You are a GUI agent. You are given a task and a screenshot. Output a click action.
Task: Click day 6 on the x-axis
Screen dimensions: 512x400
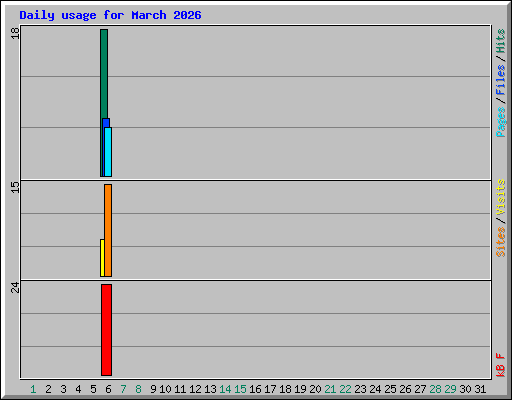[x=108, y=389]
